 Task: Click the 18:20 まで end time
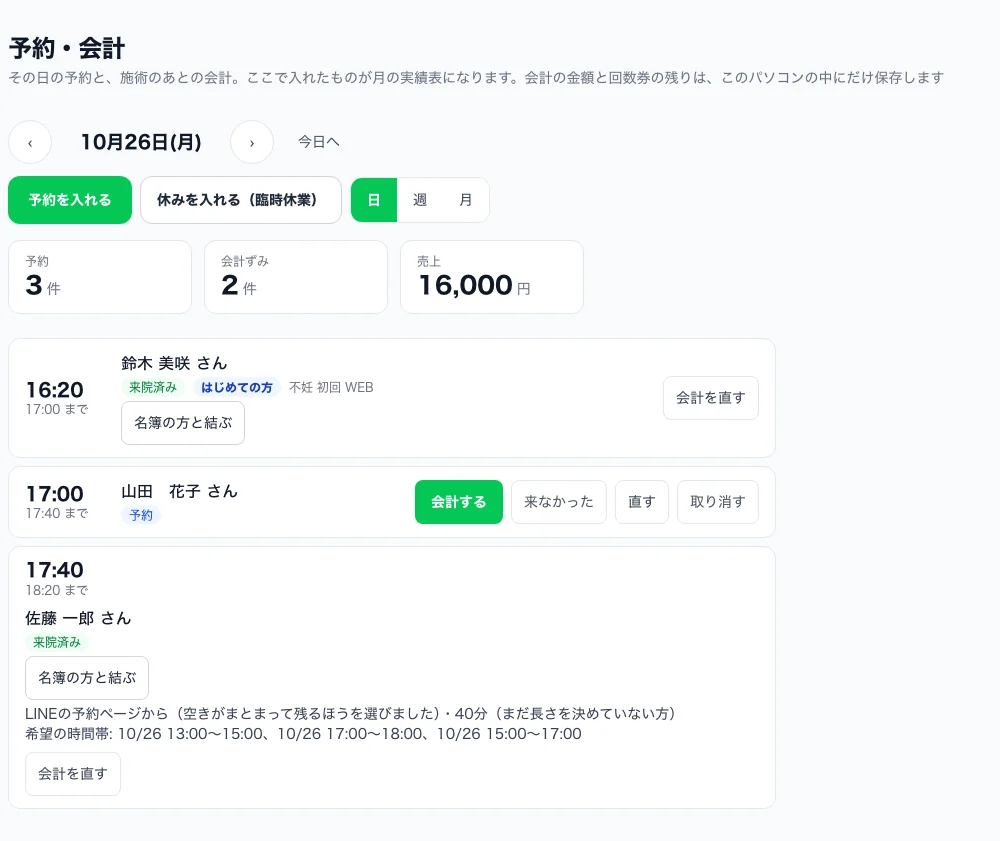point(57,590)
